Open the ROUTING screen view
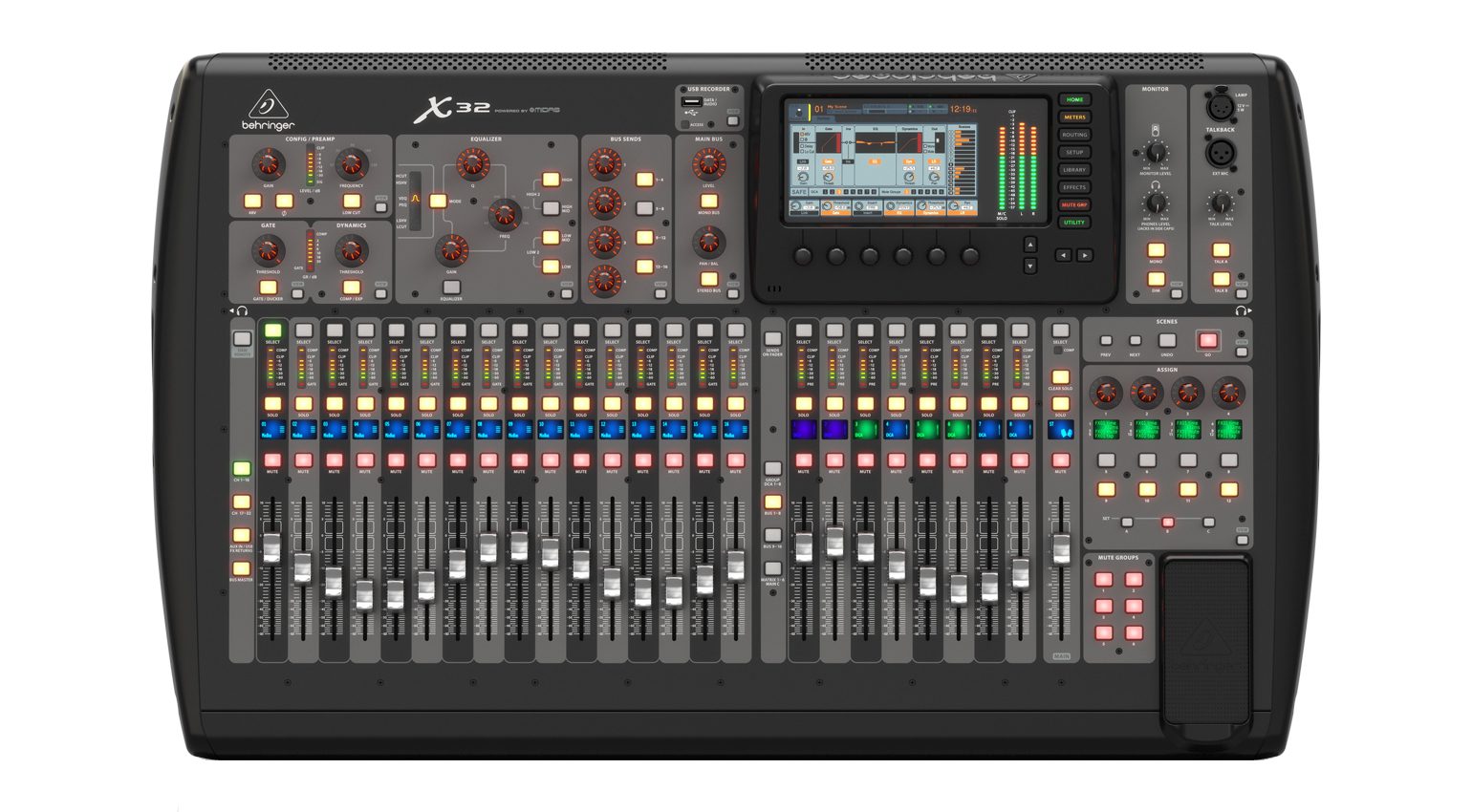The height and width of the screenshot is (812, 1472). 1074,135
